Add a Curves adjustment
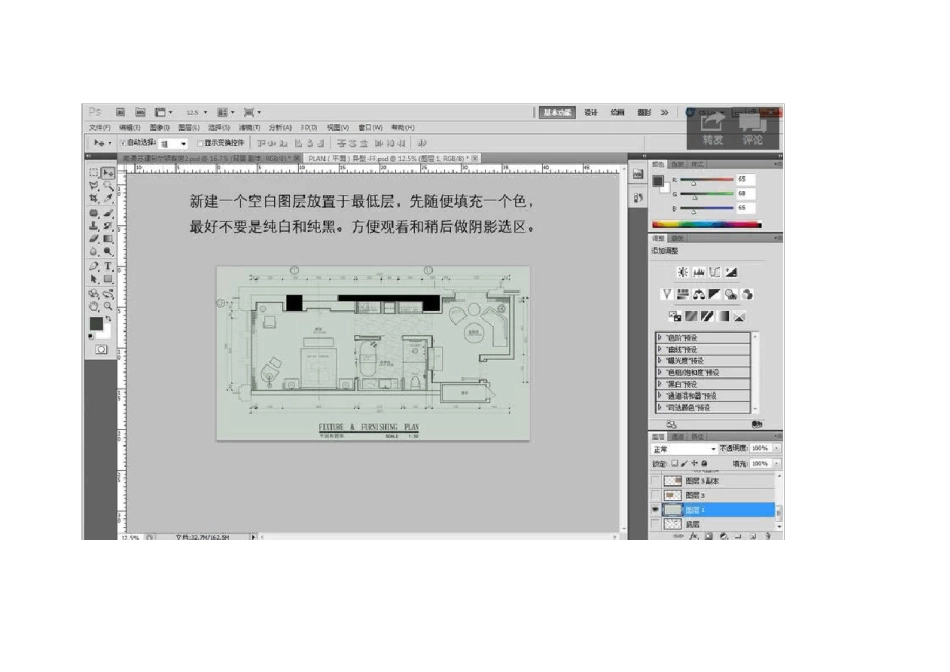 [x=715, y=272]
